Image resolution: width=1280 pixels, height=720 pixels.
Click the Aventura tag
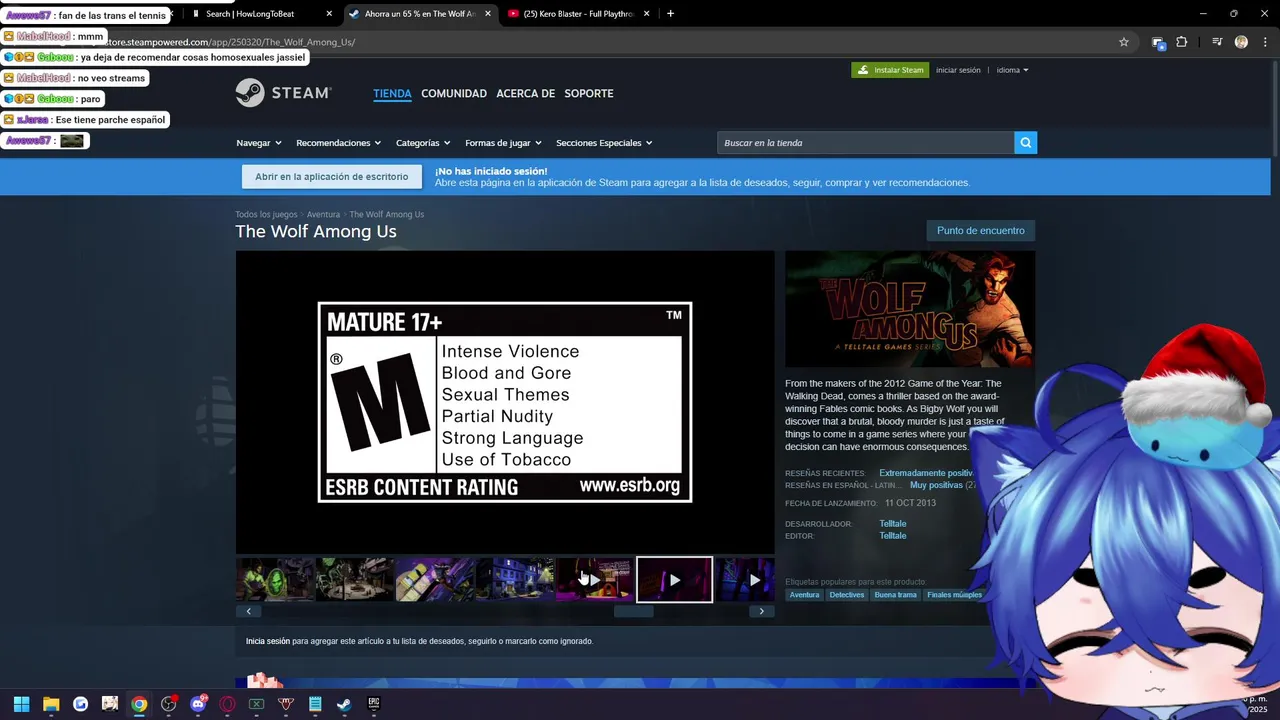click(804, 595)
